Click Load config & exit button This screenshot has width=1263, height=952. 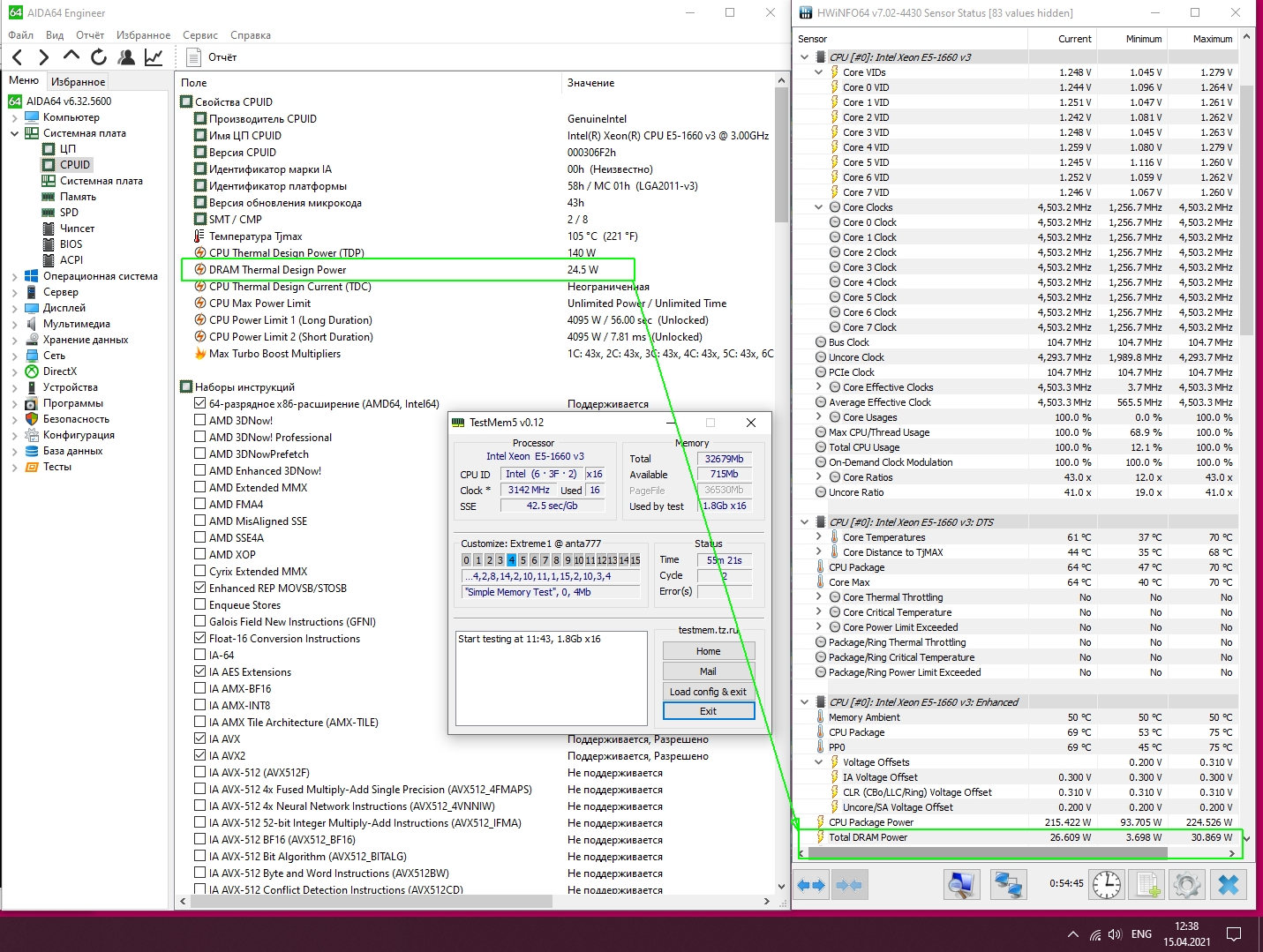pos(709,692)
